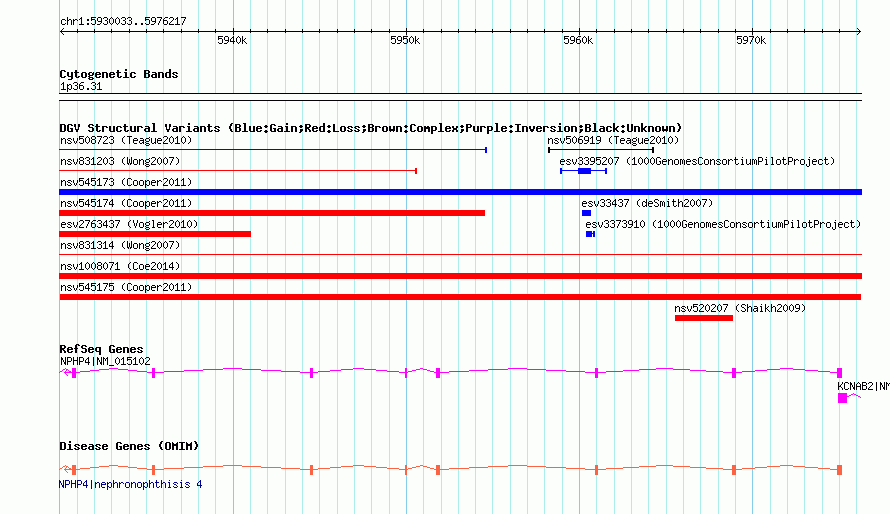This screenshot has width=890, height=514.
Task: Click the nsv508723 thin blue gain line
Action: (273, 150)
